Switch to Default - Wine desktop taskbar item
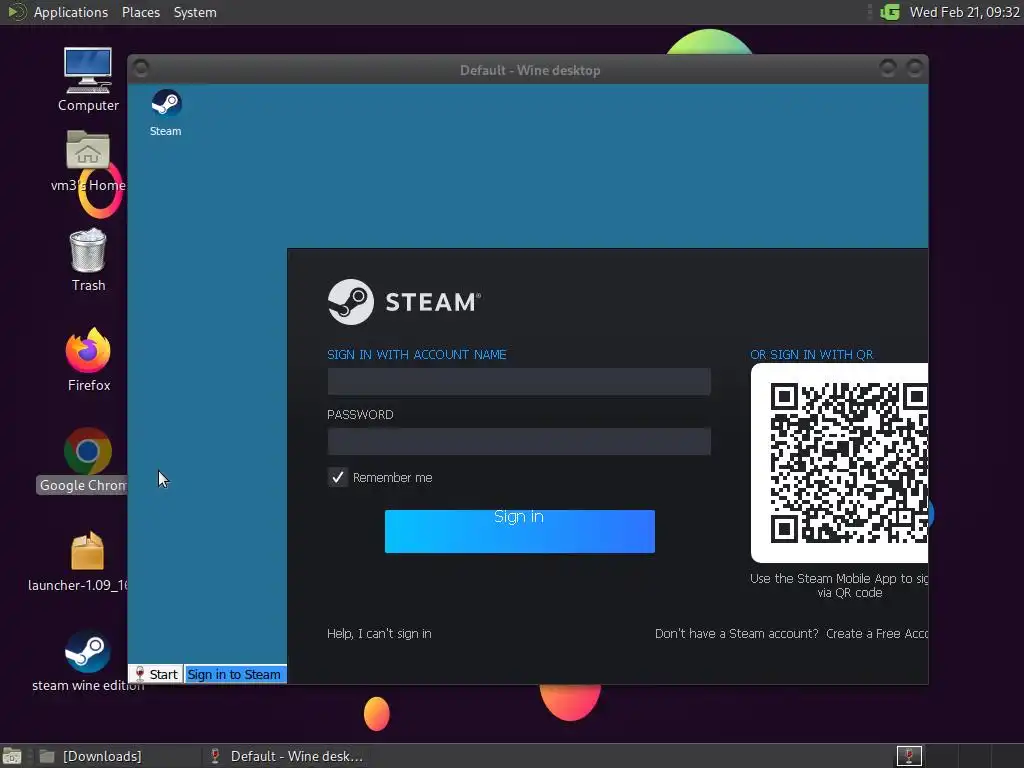This screenshot has height=768, width=1024. click(287, 756)
